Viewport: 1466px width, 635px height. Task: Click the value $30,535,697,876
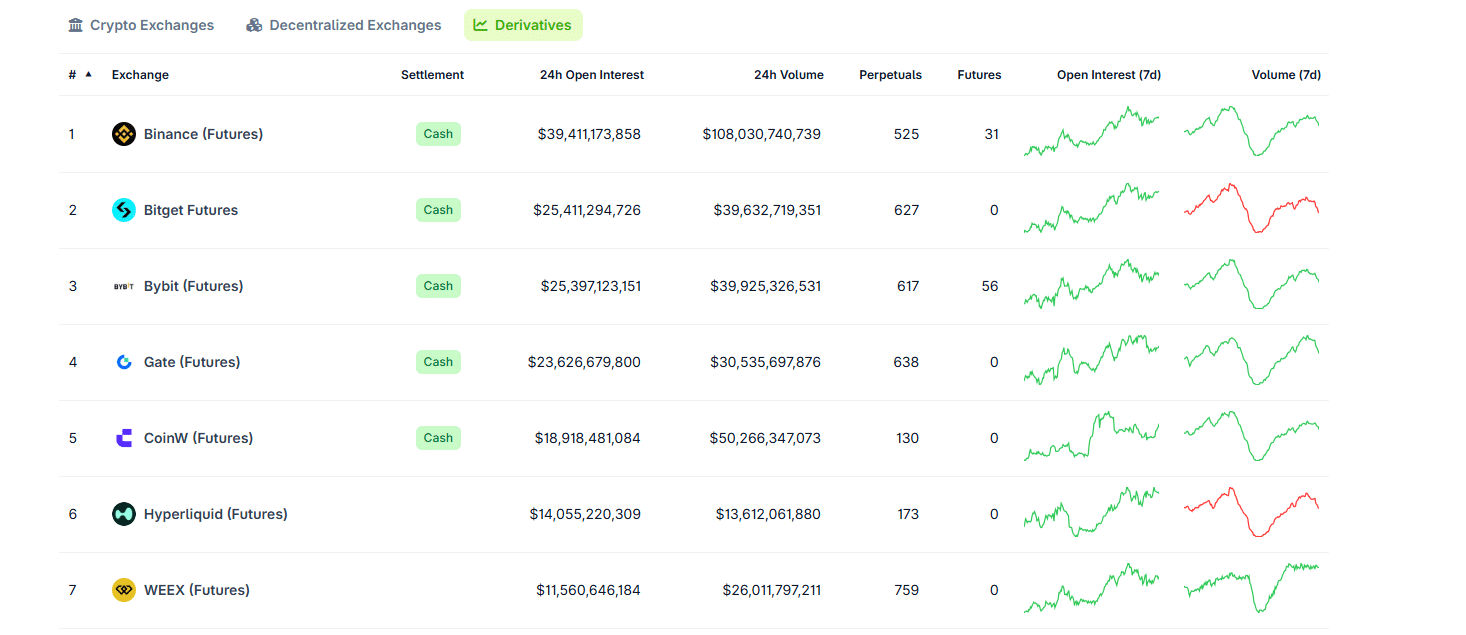click(766, 362)
